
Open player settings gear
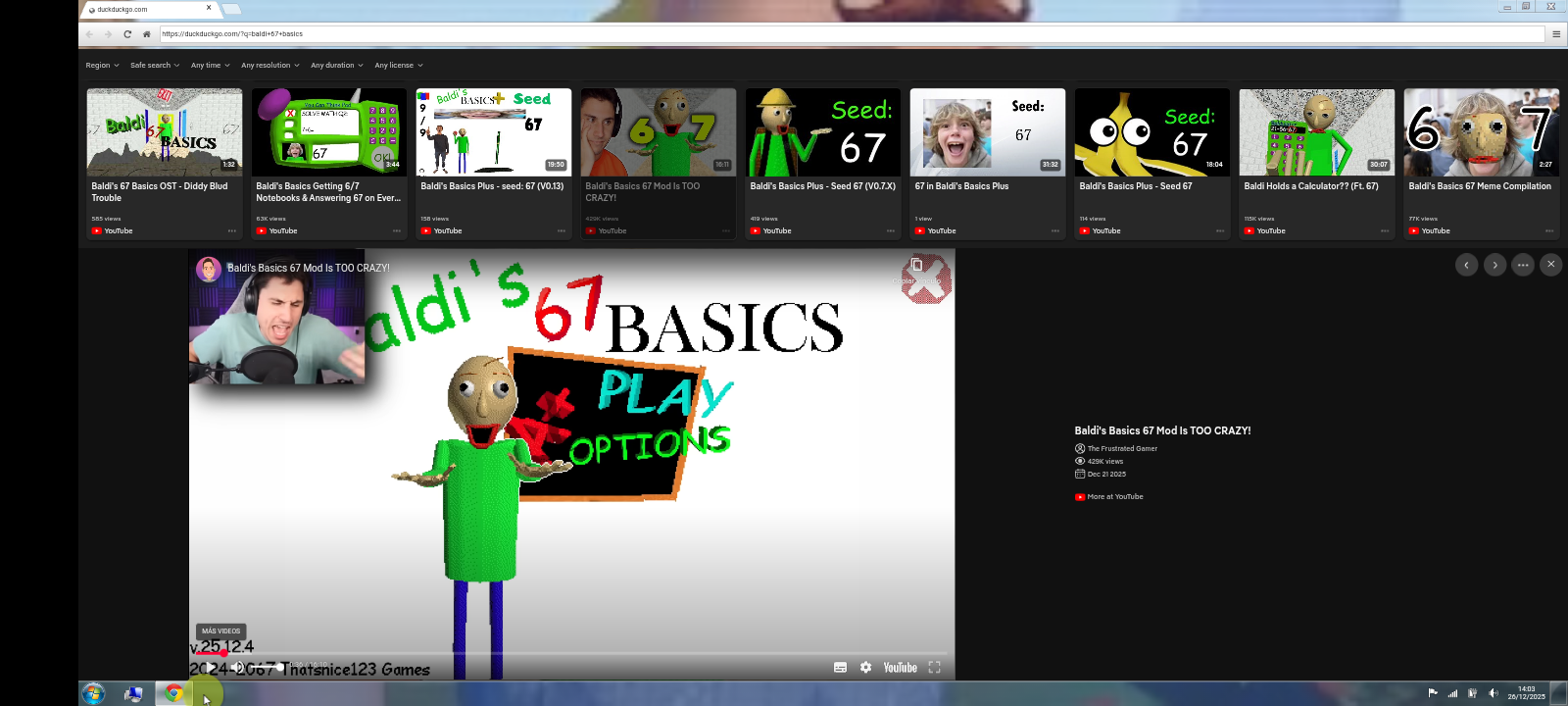[x=866, y=668]
